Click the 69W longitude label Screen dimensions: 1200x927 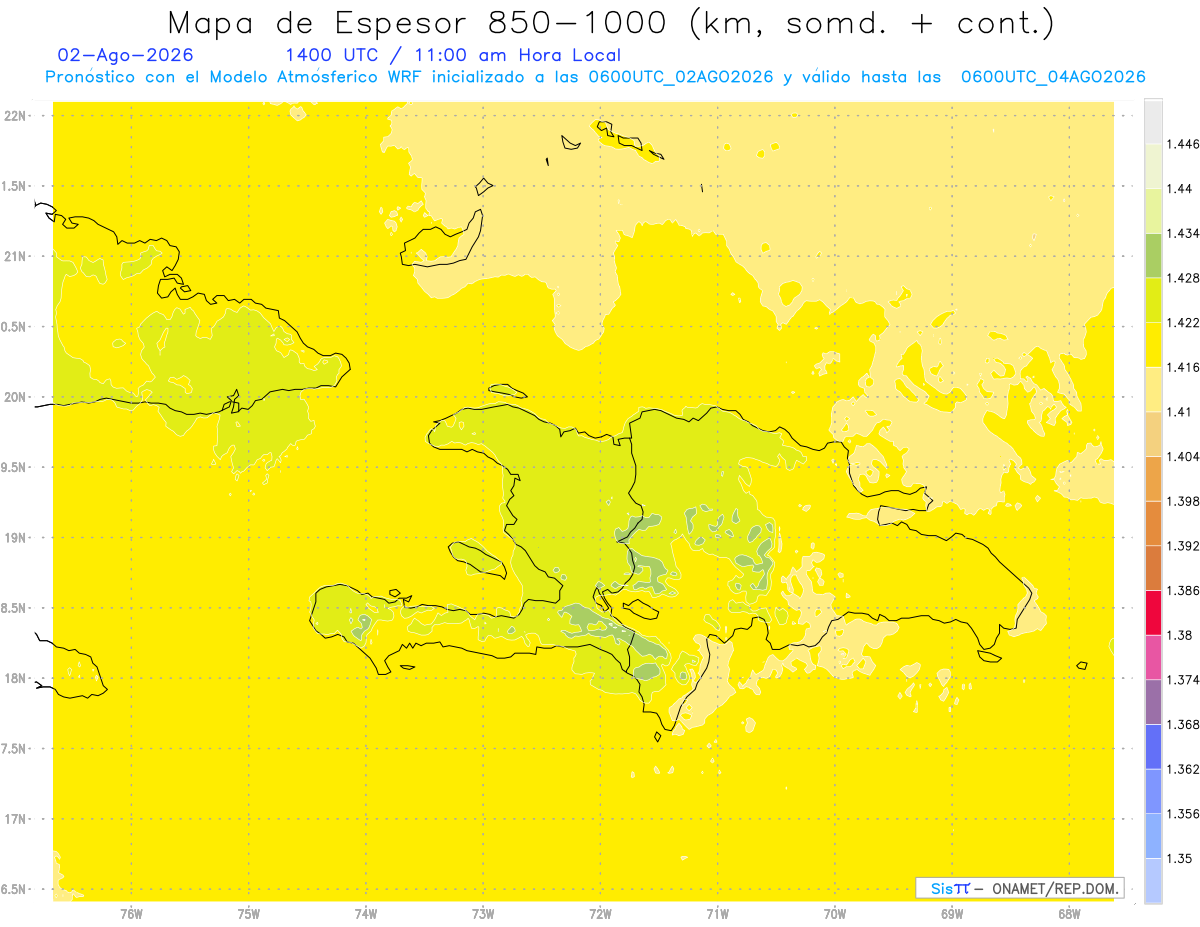[952, 914]
